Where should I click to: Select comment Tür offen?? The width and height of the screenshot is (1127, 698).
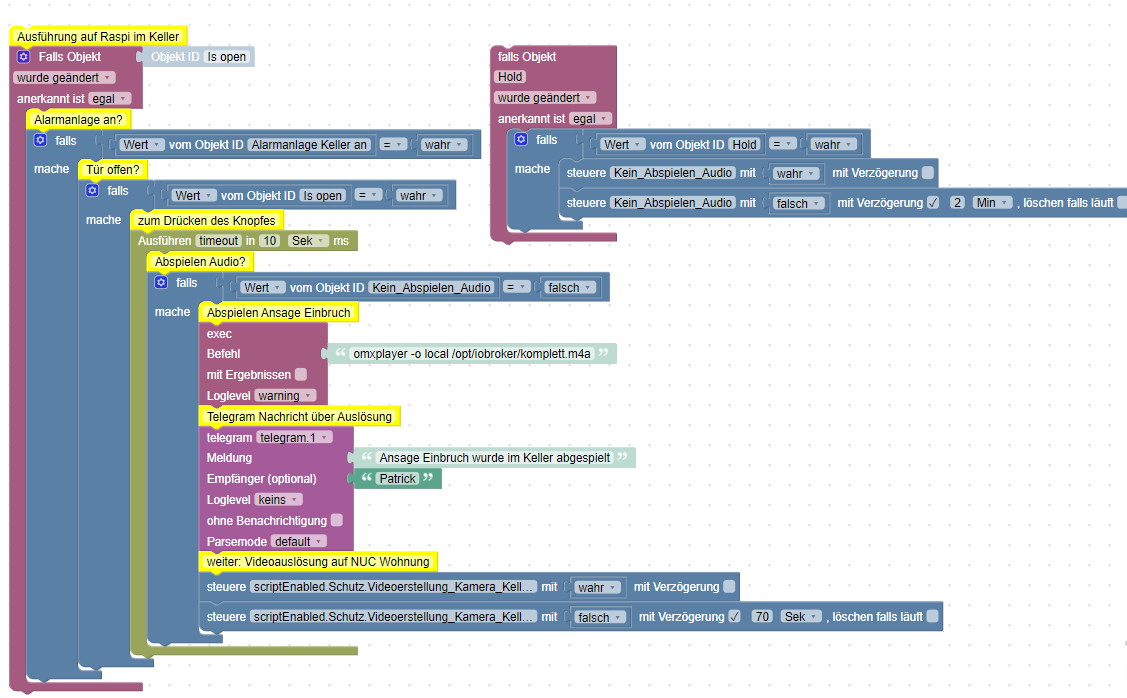click(113, 170)
